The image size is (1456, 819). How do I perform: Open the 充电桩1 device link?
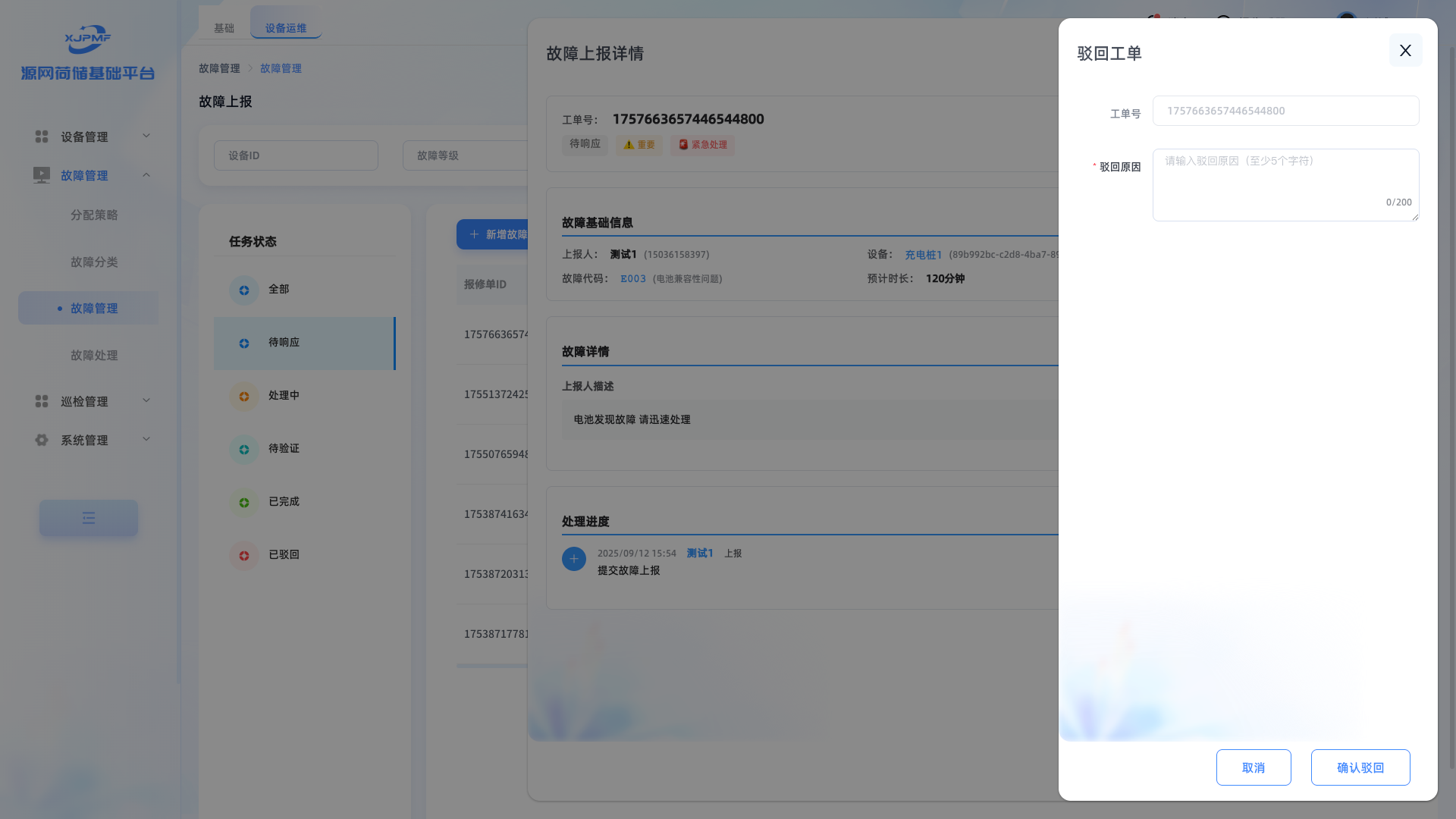tap(923, 255)
